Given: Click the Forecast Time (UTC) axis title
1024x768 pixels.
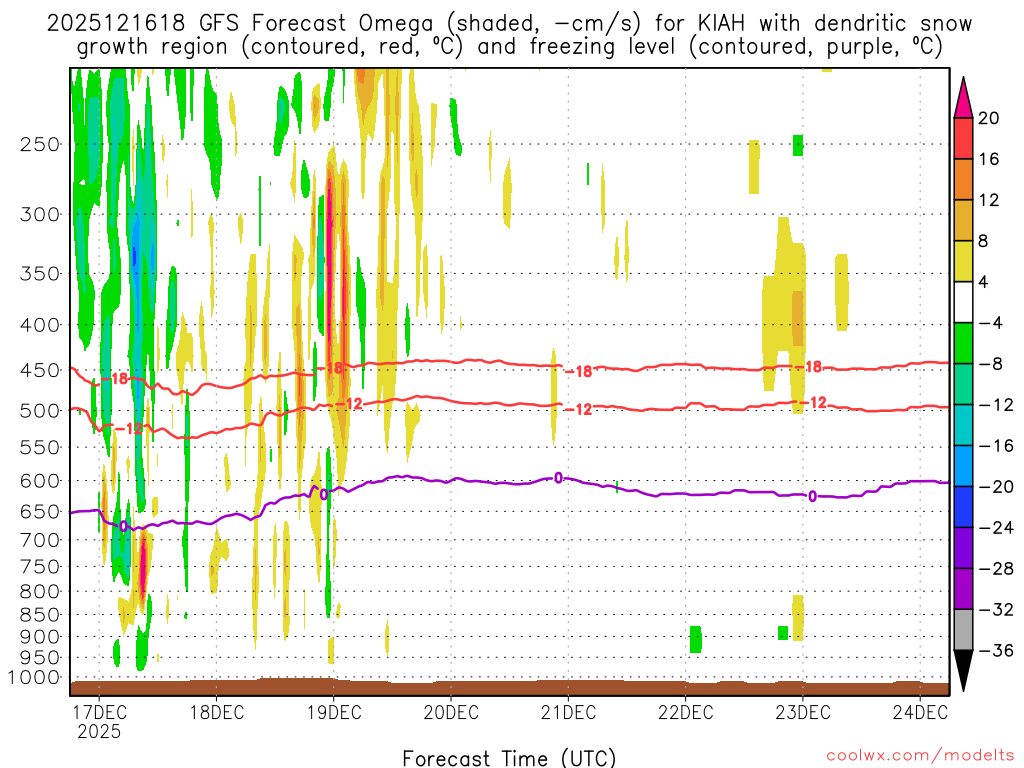Looking at the screenshot, I should tap(509, 758).
